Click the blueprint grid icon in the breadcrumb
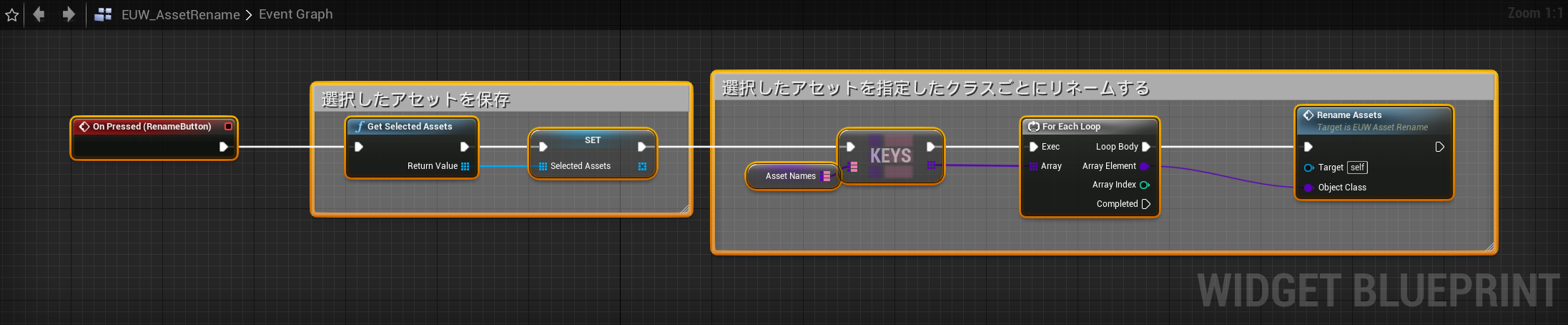The width and height of the screenshot is (1568, 325). coord(103,14)
